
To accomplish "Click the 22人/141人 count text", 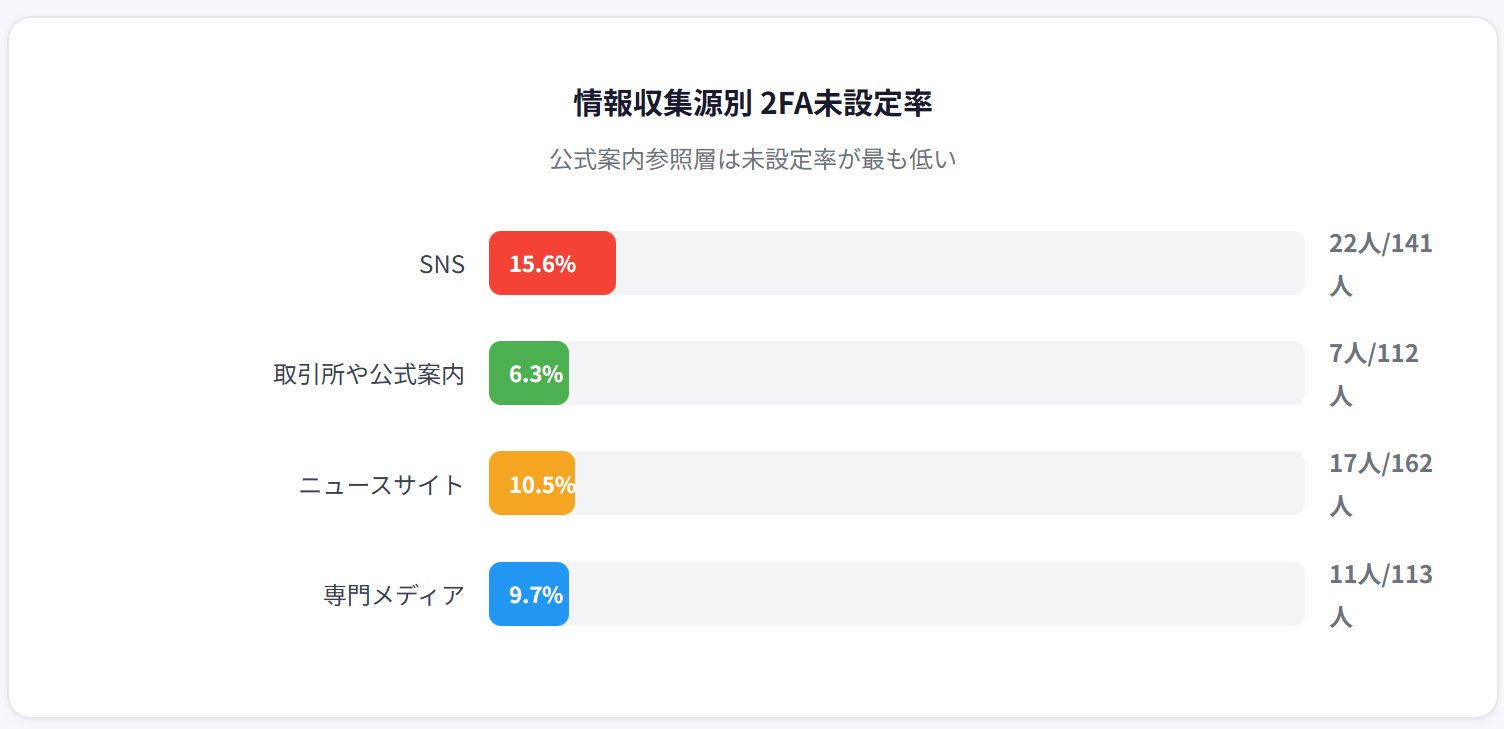I will [1379, 264].
